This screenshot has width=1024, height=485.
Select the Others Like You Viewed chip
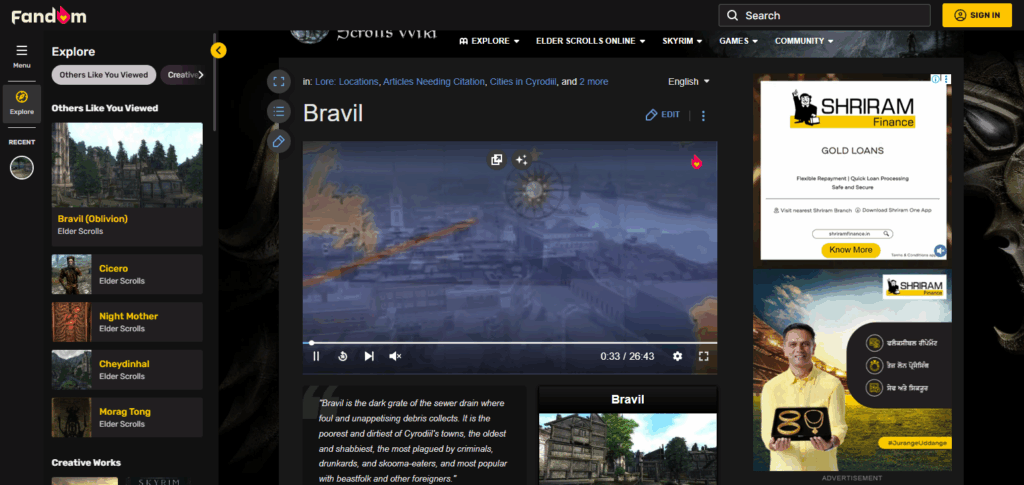coord(104,75)
